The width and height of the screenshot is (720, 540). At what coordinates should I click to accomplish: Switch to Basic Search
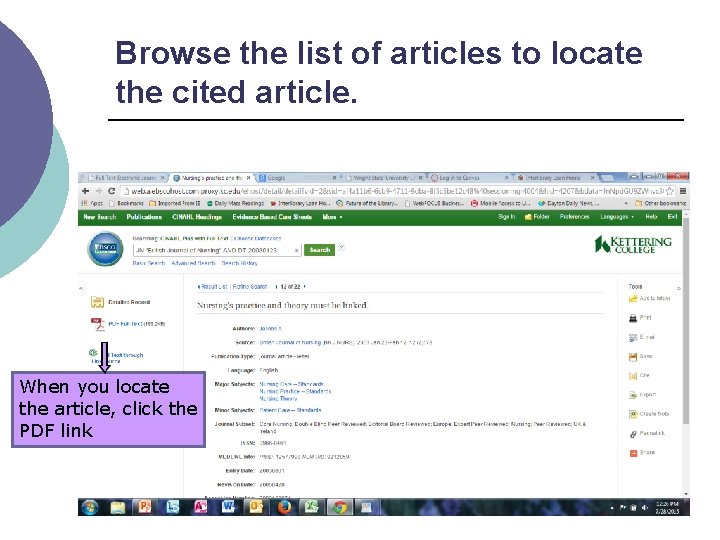(149, 263)
